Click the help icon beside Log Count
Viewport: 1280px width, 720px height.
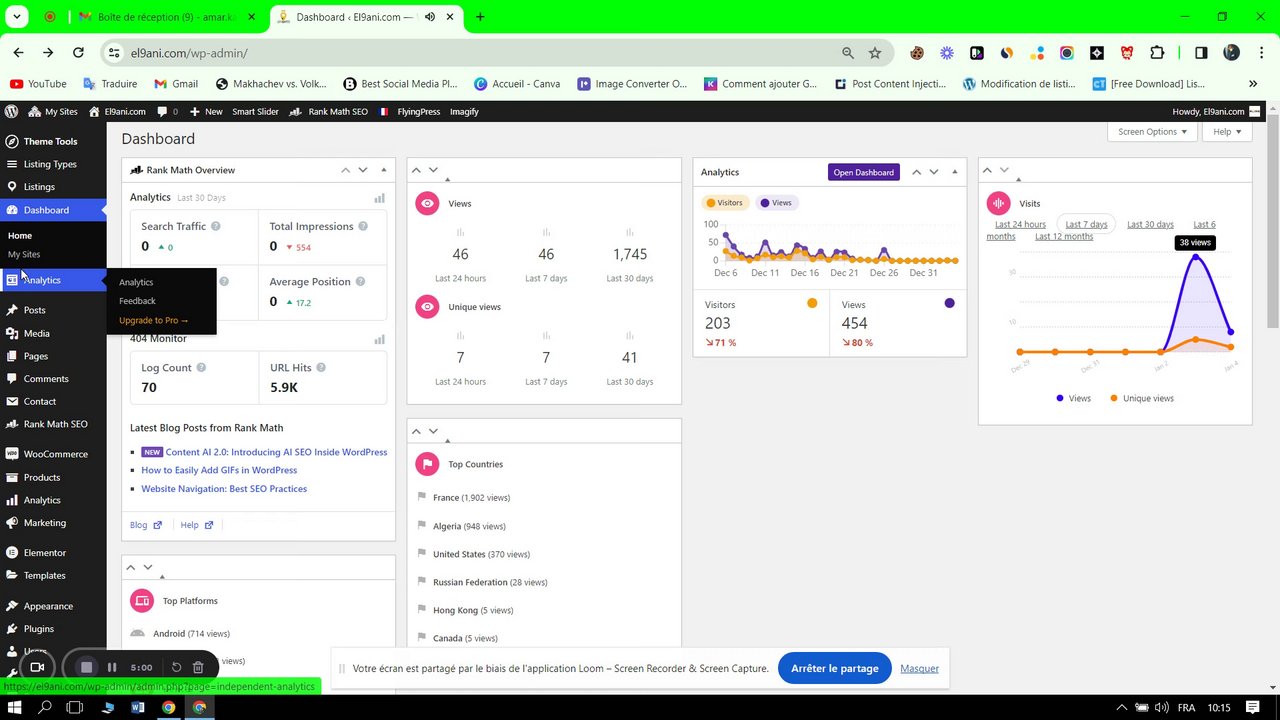pos(201,367)
